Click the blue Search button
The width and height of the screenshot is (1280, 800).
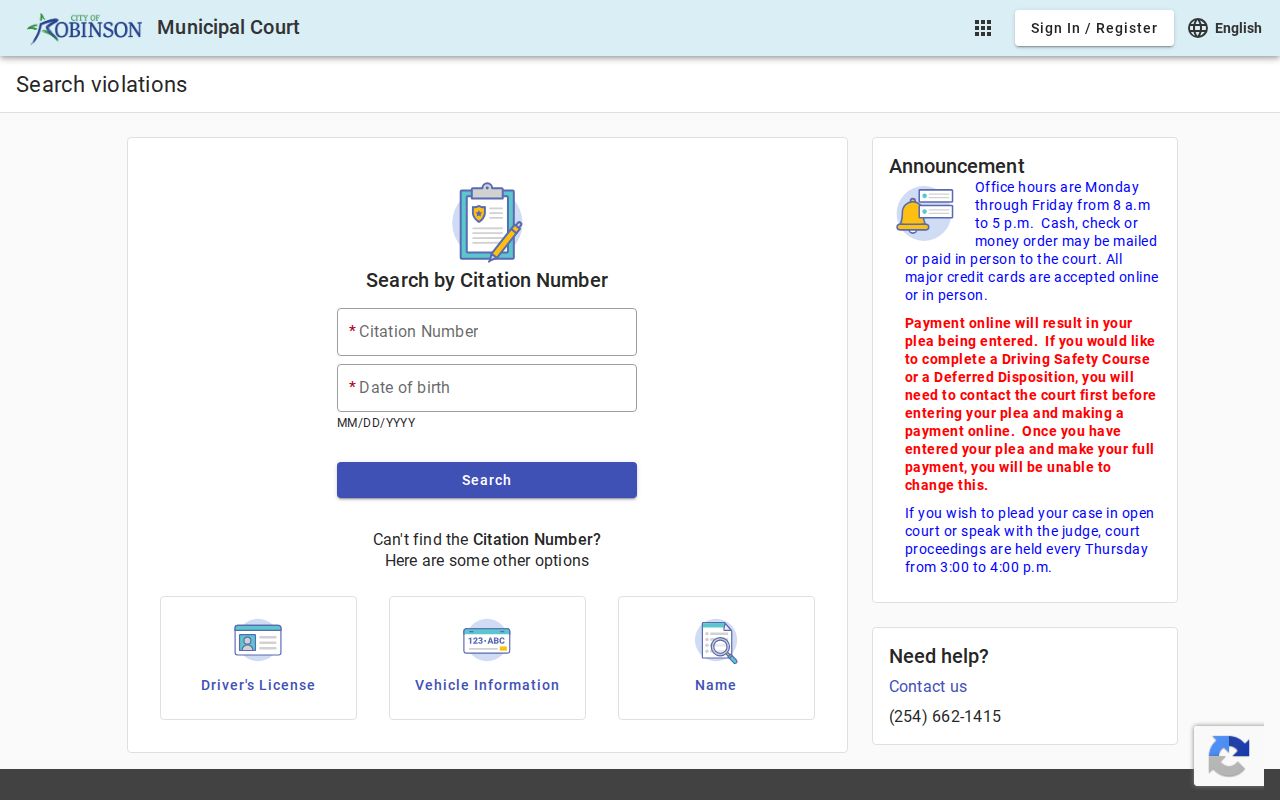pos(487,480)
